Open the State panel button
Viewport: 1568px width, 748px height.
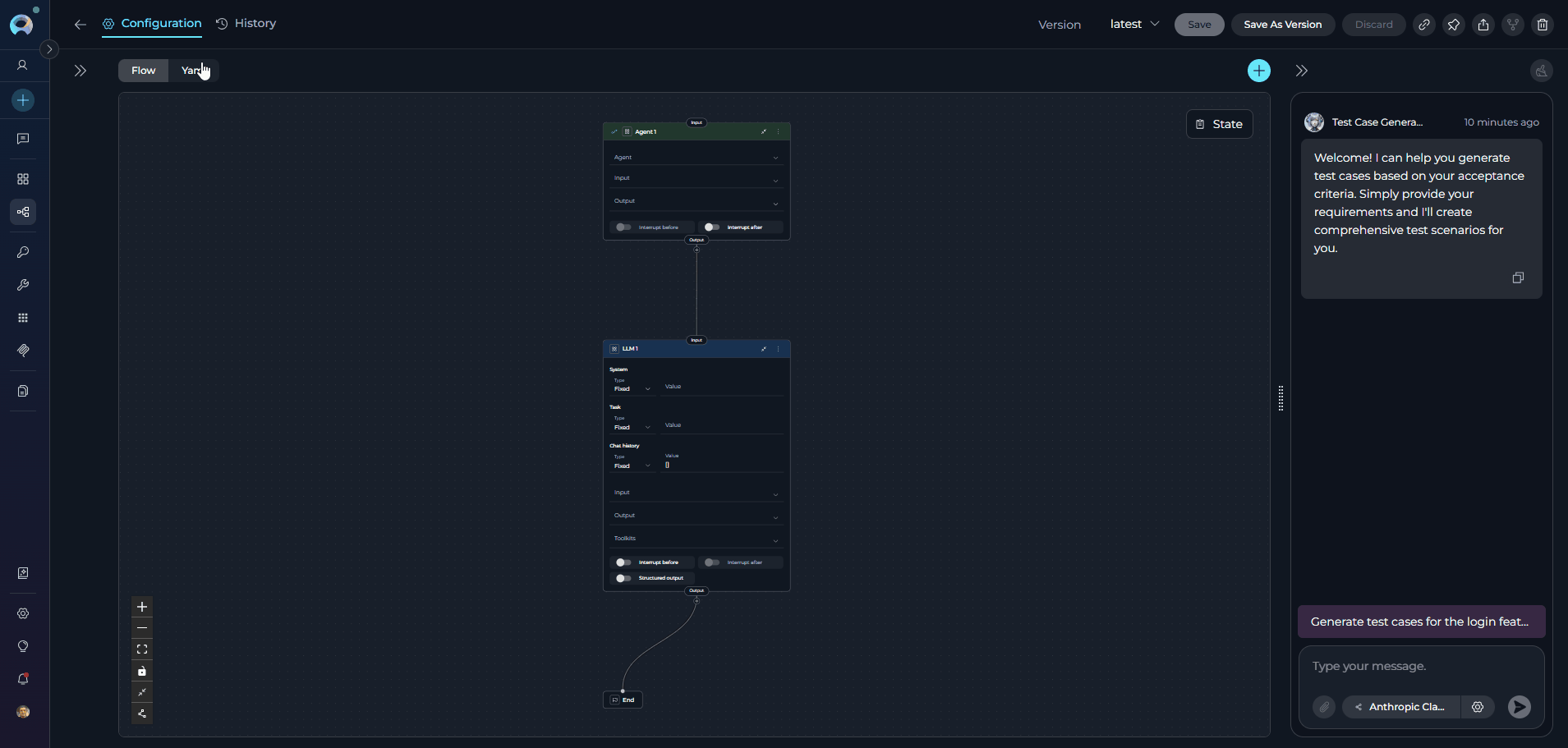[x=1219, y=124]
